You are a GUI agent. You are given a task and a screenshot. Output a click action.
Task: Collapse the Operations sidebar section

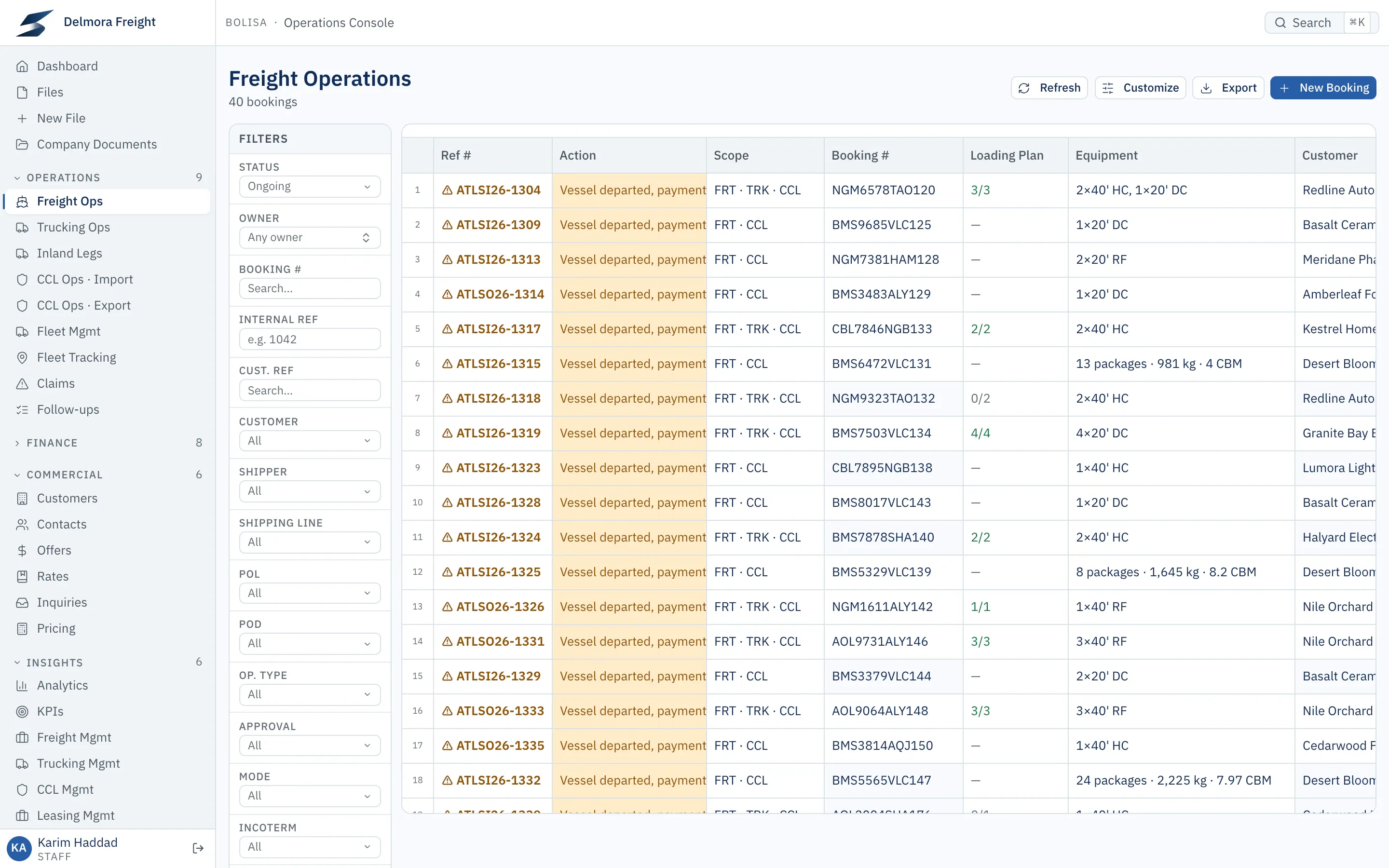click(x=108, y=177)
